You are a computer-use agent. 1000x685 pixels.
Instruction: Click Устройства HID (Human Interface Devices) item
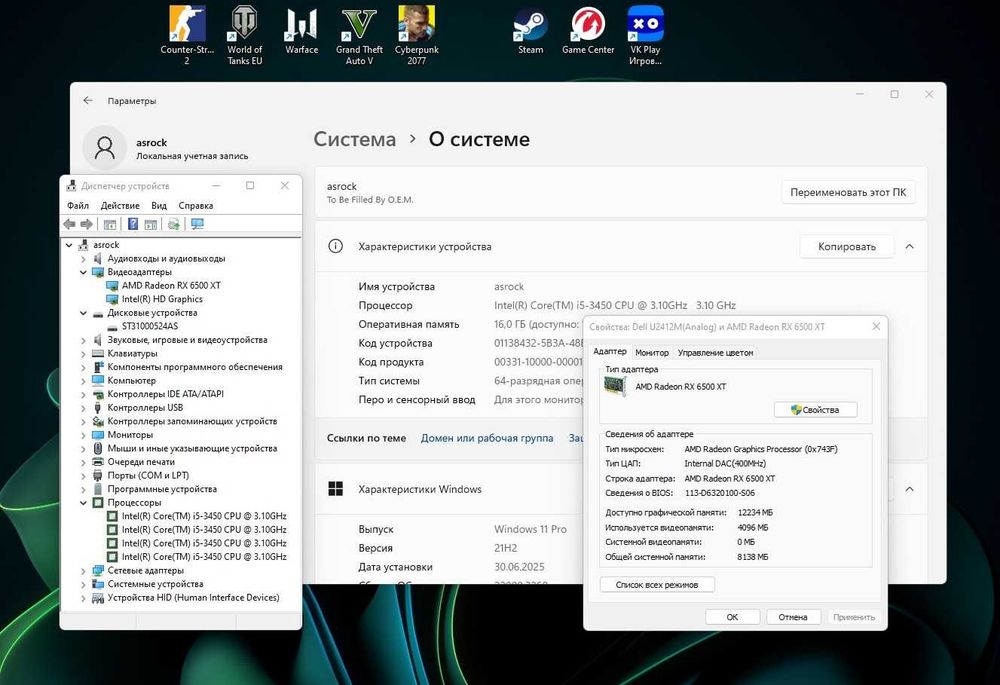193,598
